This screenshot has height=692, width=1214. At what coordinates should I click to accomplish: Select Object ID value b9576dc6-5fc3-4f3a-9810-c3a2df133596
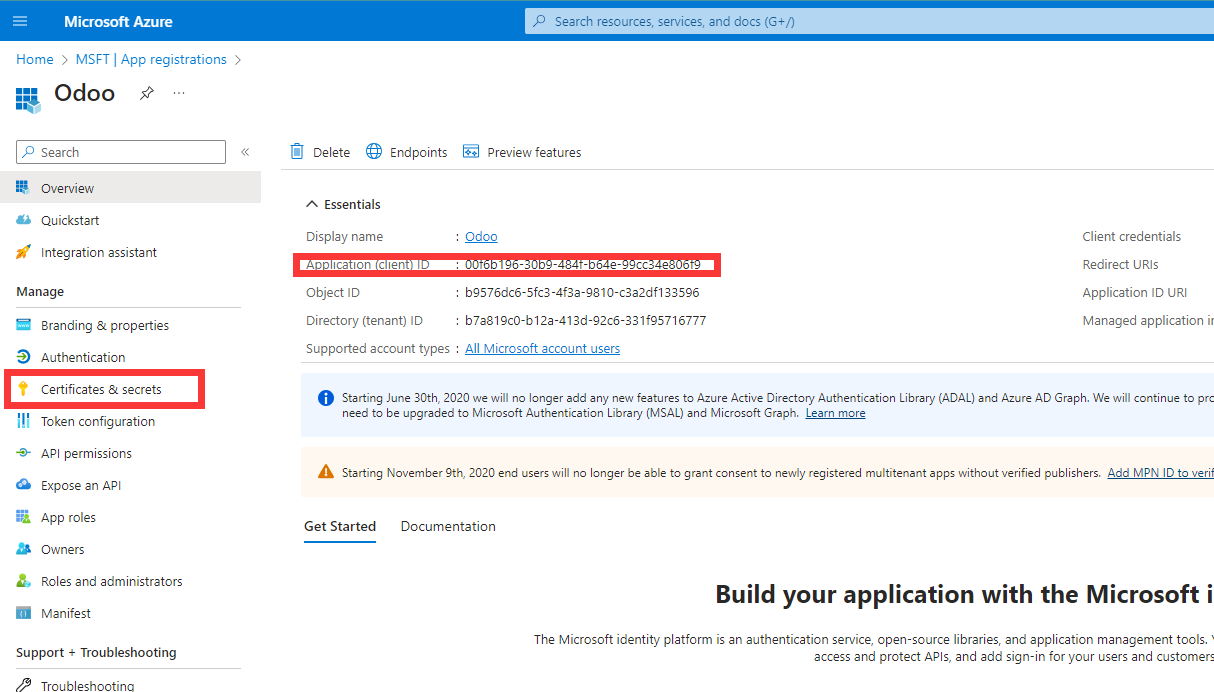point(582,293)
